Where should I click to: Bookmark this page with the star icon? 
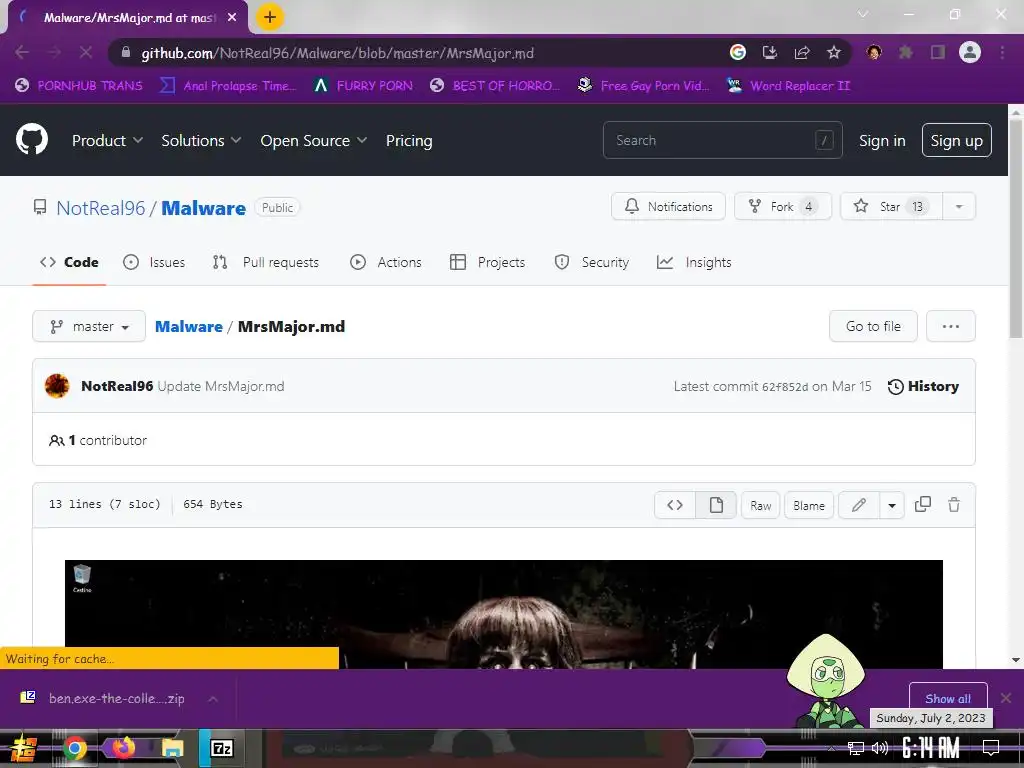pyautogui.click(x=833, y=52)
